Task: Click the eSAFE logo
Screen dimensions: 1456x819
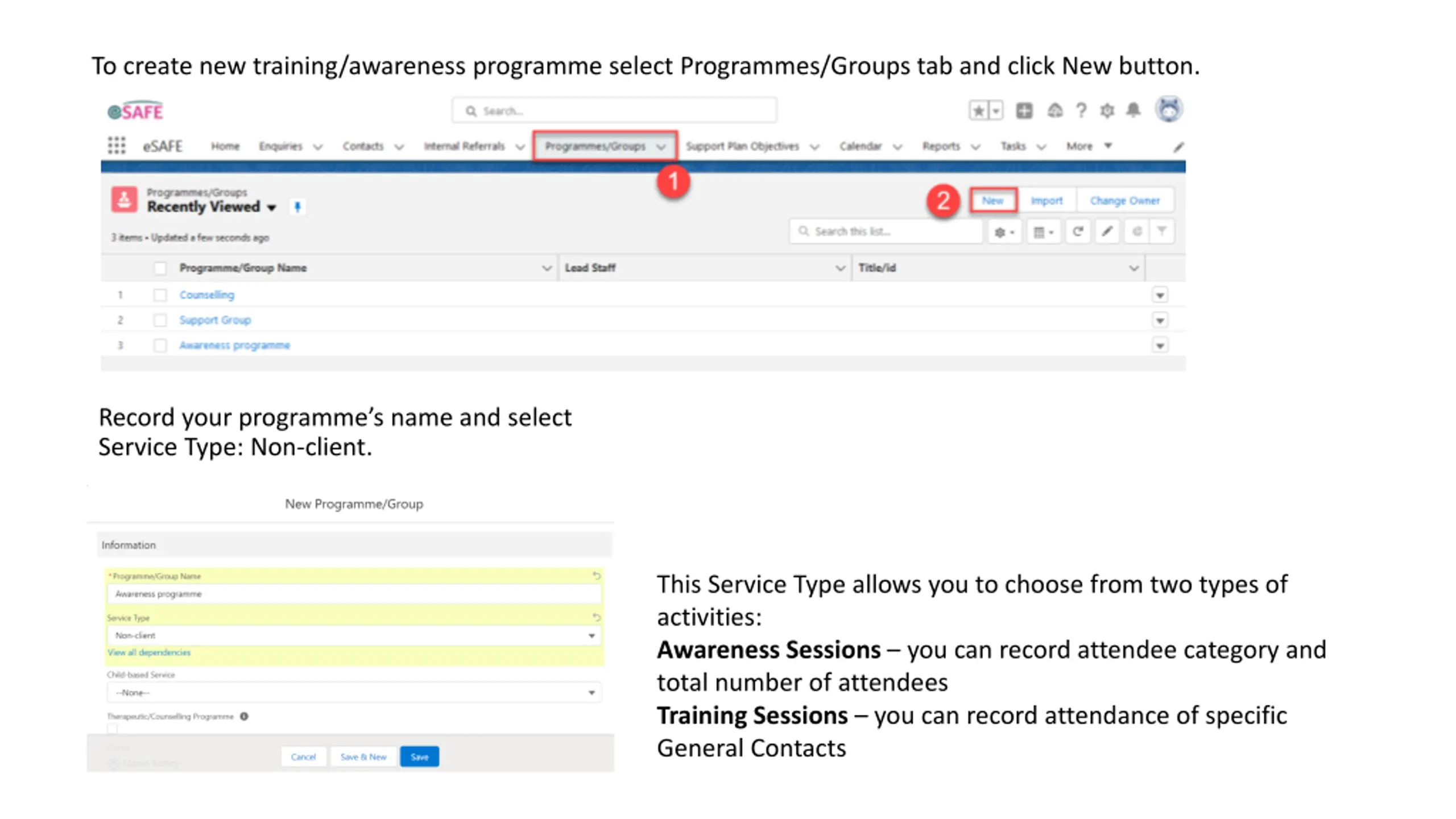Action: click(135, 111)
